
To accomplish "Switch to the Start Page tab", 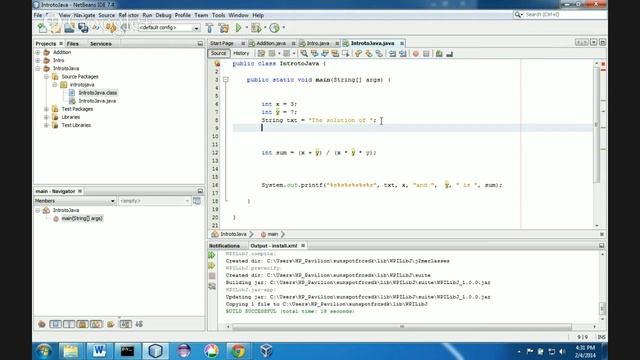I will (222, 43).
